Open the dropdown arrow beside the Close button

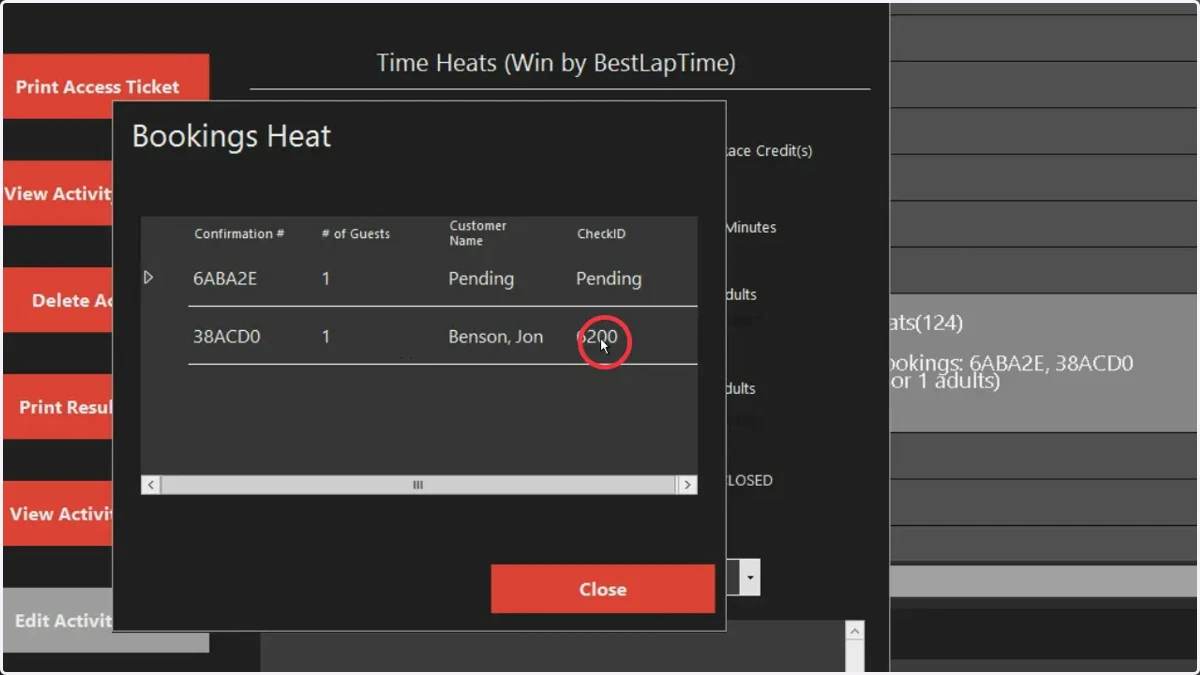(x=750, y=577)
